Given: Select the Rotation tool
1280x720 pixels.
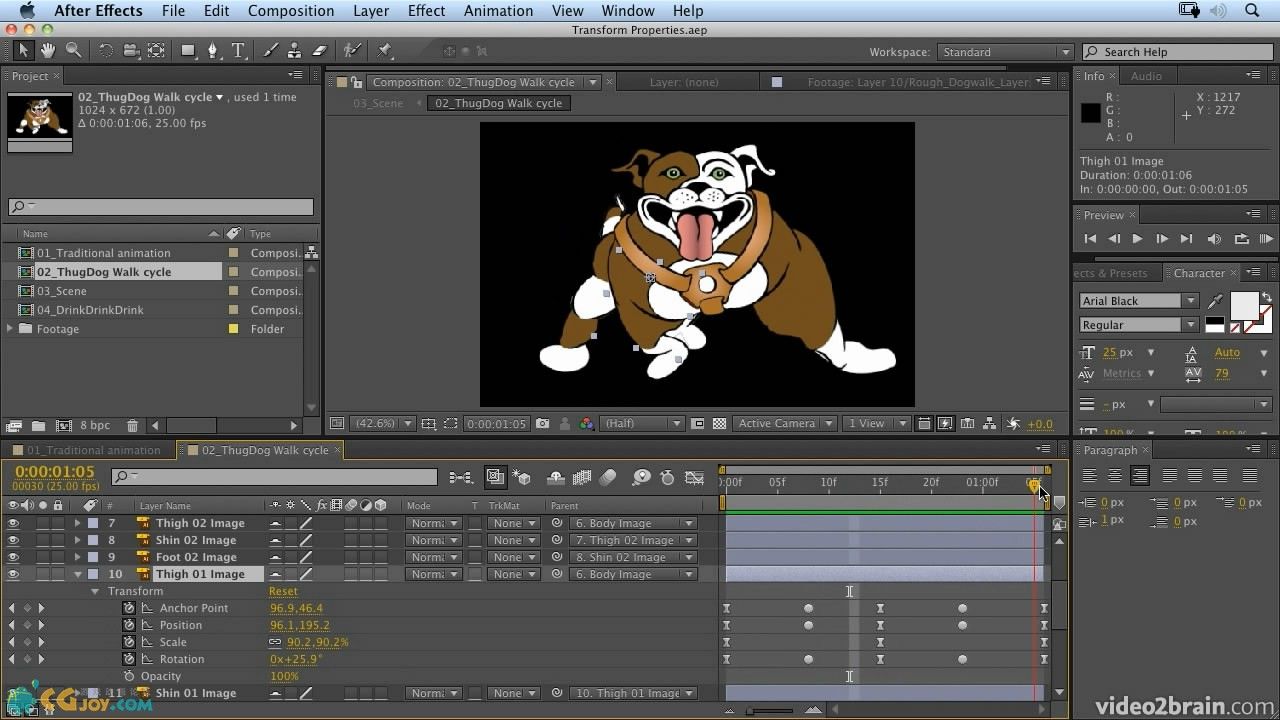Looking at the screenshot, I should [106, 51].
